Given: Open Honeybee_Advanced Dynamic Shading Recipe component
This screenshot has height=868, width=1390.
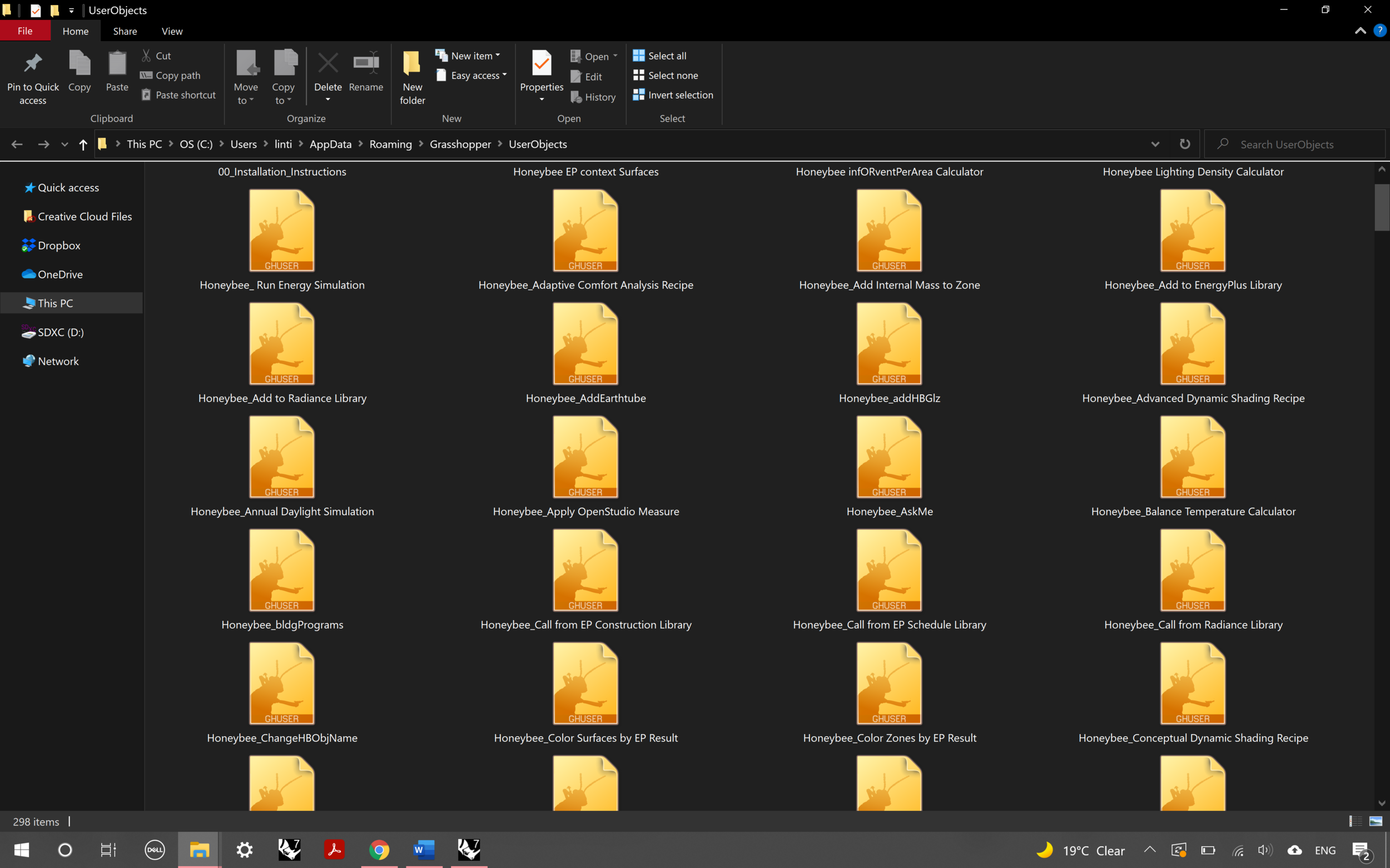Looking at the screenshot, I should tap(1193, 345).
